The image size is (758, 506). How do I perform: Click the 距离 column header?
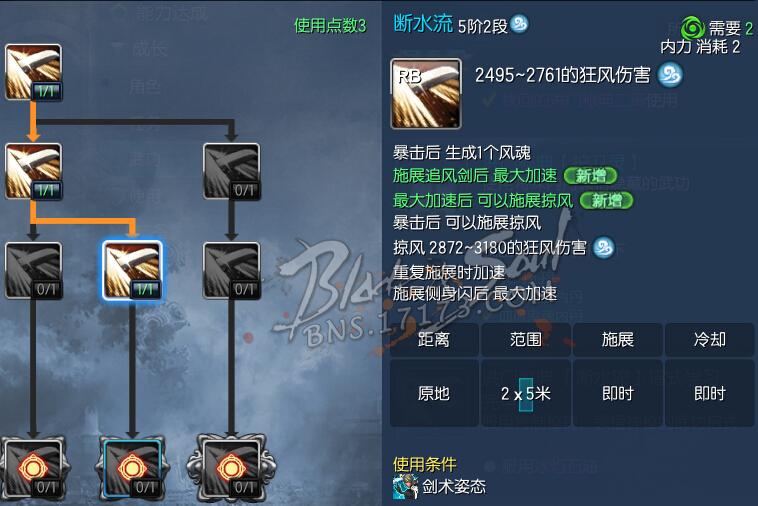click(434, 340)
